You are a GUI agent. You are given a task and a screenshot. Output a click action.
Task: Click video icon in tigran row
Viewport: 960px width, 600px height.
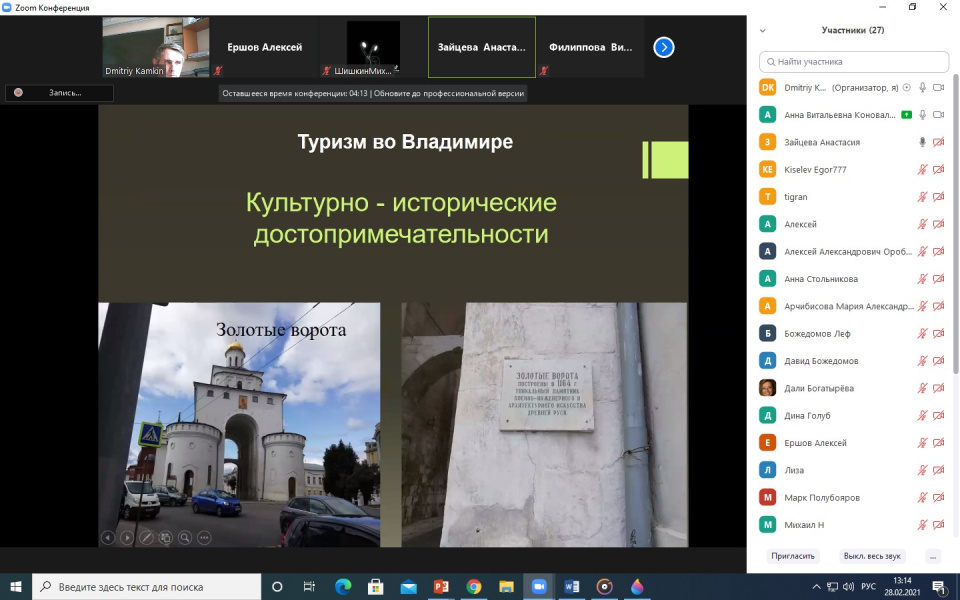(938, 197)
